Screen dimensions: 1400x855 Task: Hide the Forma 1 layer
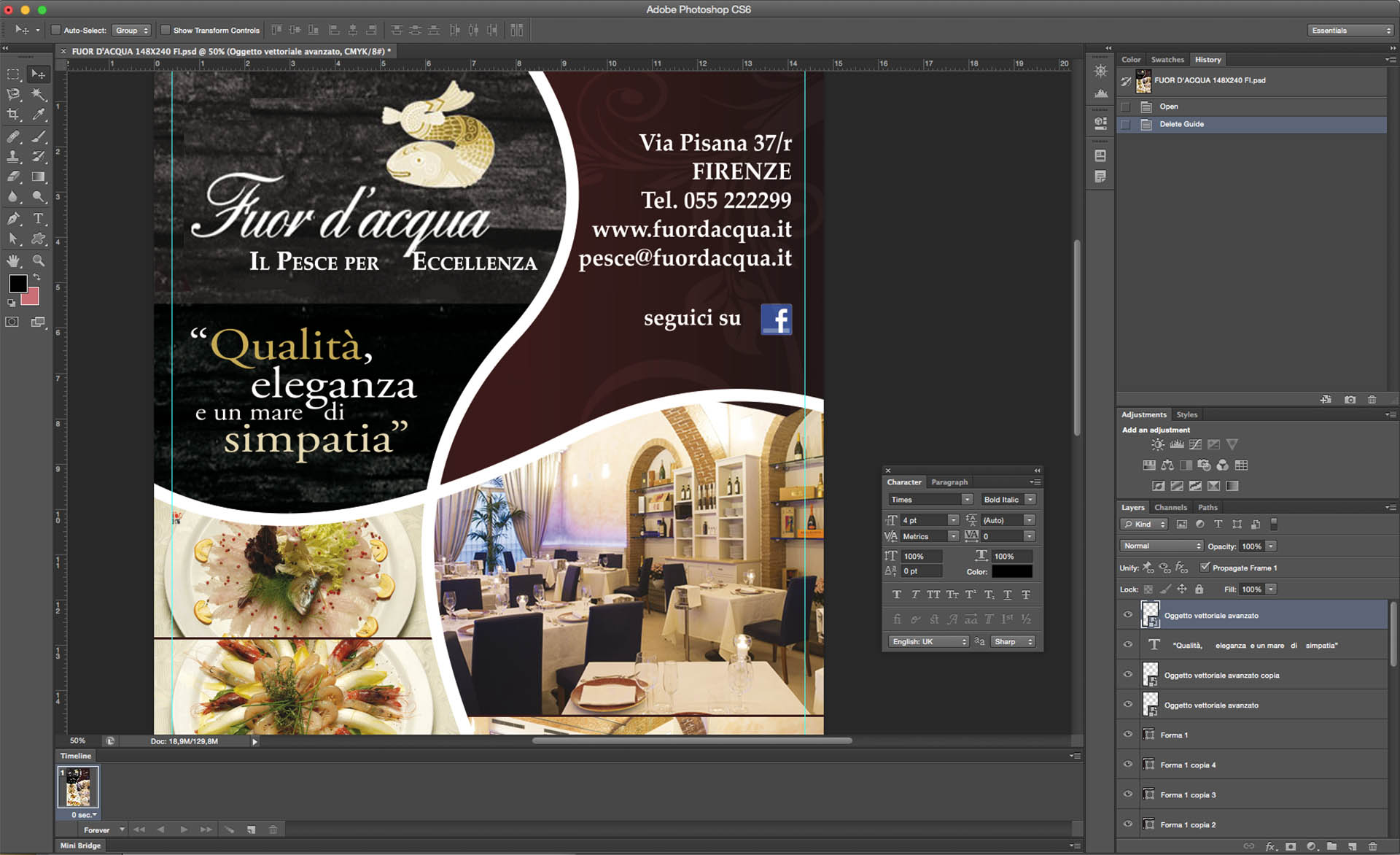(x=1128, y=735)
